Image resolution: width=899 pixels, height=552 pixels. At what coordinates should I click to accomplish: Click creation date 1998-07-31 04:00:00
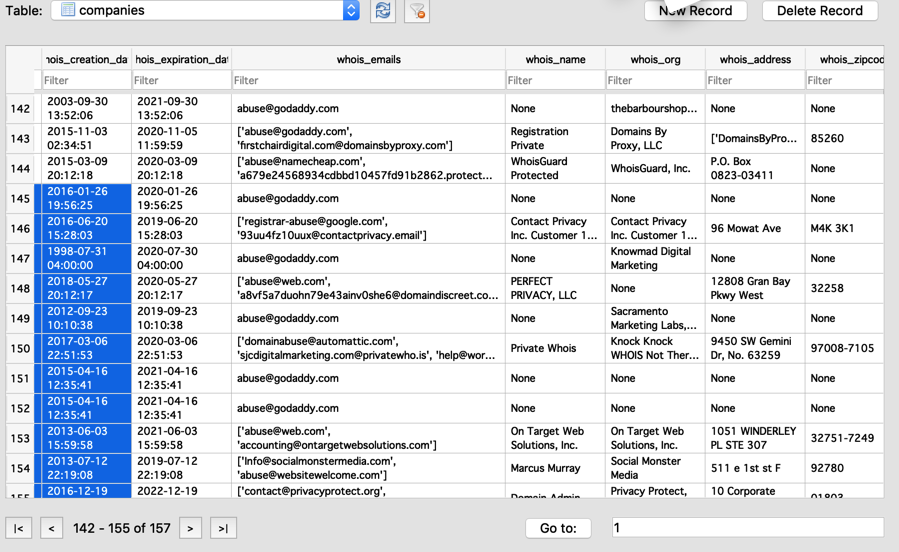click(x=87, y=259)
